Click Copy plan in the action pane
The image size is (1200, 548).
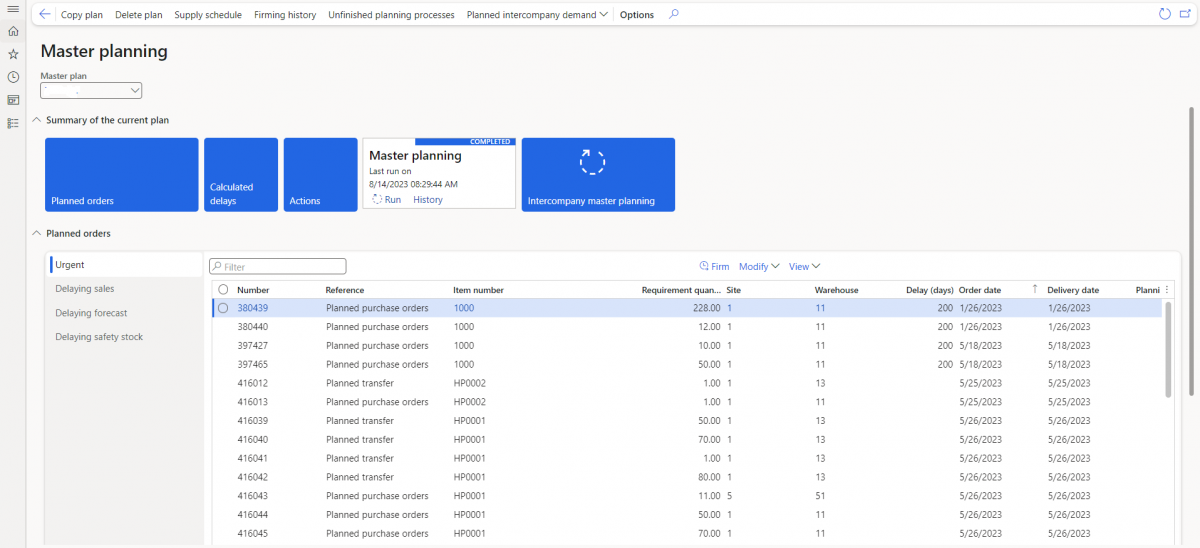(x=82, y=15)
